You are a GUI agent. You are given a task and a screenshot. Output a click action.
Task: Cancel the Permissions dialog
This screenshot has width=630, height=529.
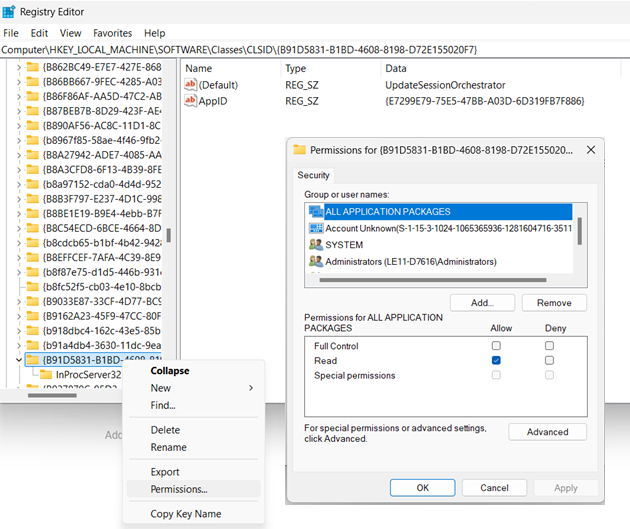(x=494, y=488)
